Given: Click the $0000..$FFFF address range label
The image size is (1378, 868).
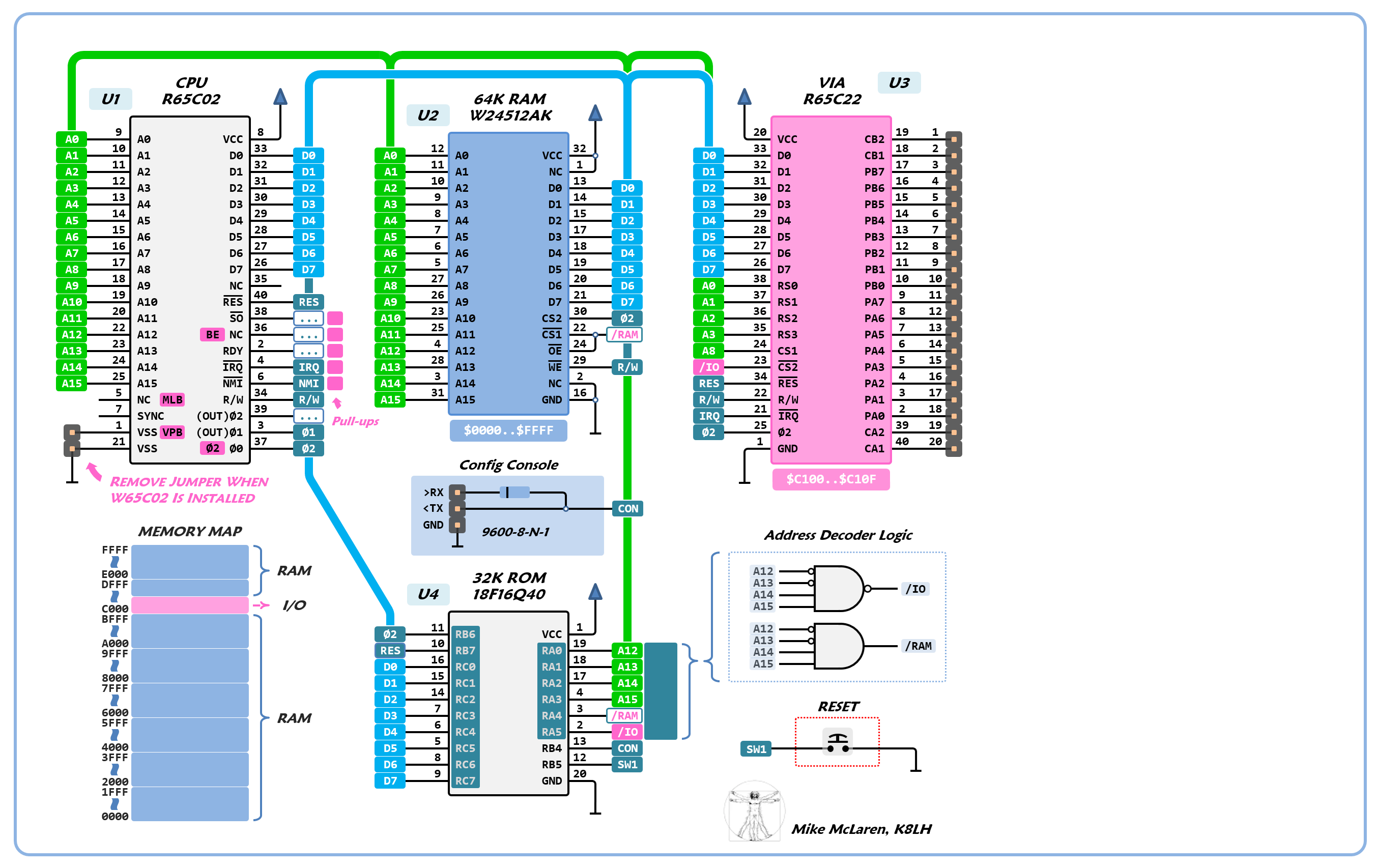Looking at the screenshot, I should click(508, 430).
